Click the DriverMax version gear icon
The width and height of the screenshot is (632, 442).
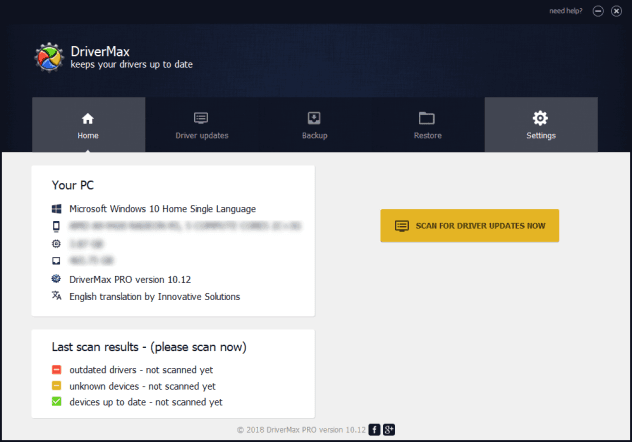point(56,279)
